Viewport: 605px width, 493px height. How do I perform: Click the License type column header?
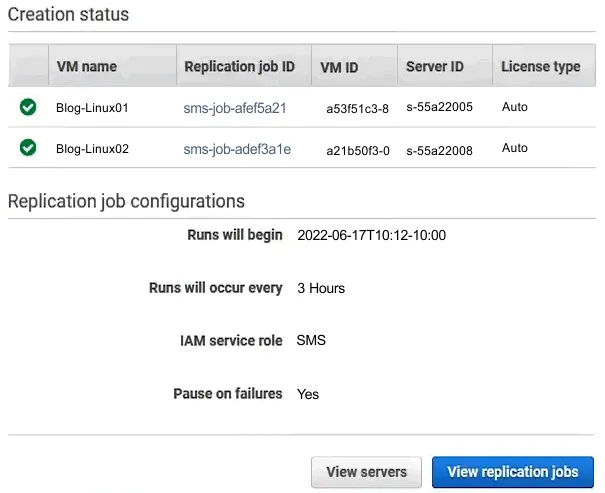point(540,67)
